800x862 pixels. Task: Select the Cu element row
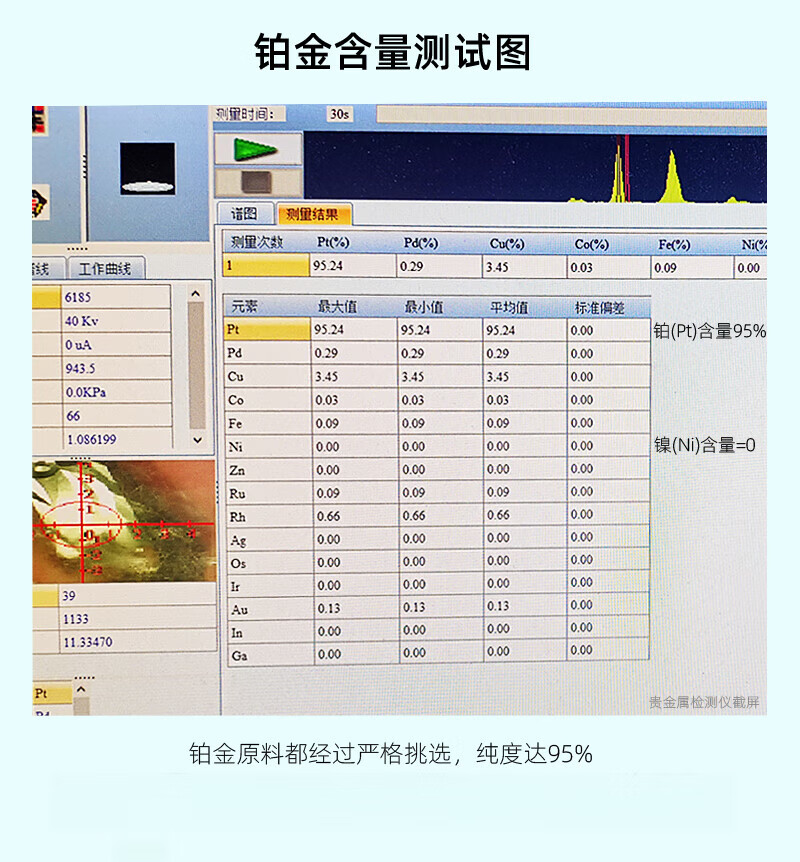coord(437,377)
